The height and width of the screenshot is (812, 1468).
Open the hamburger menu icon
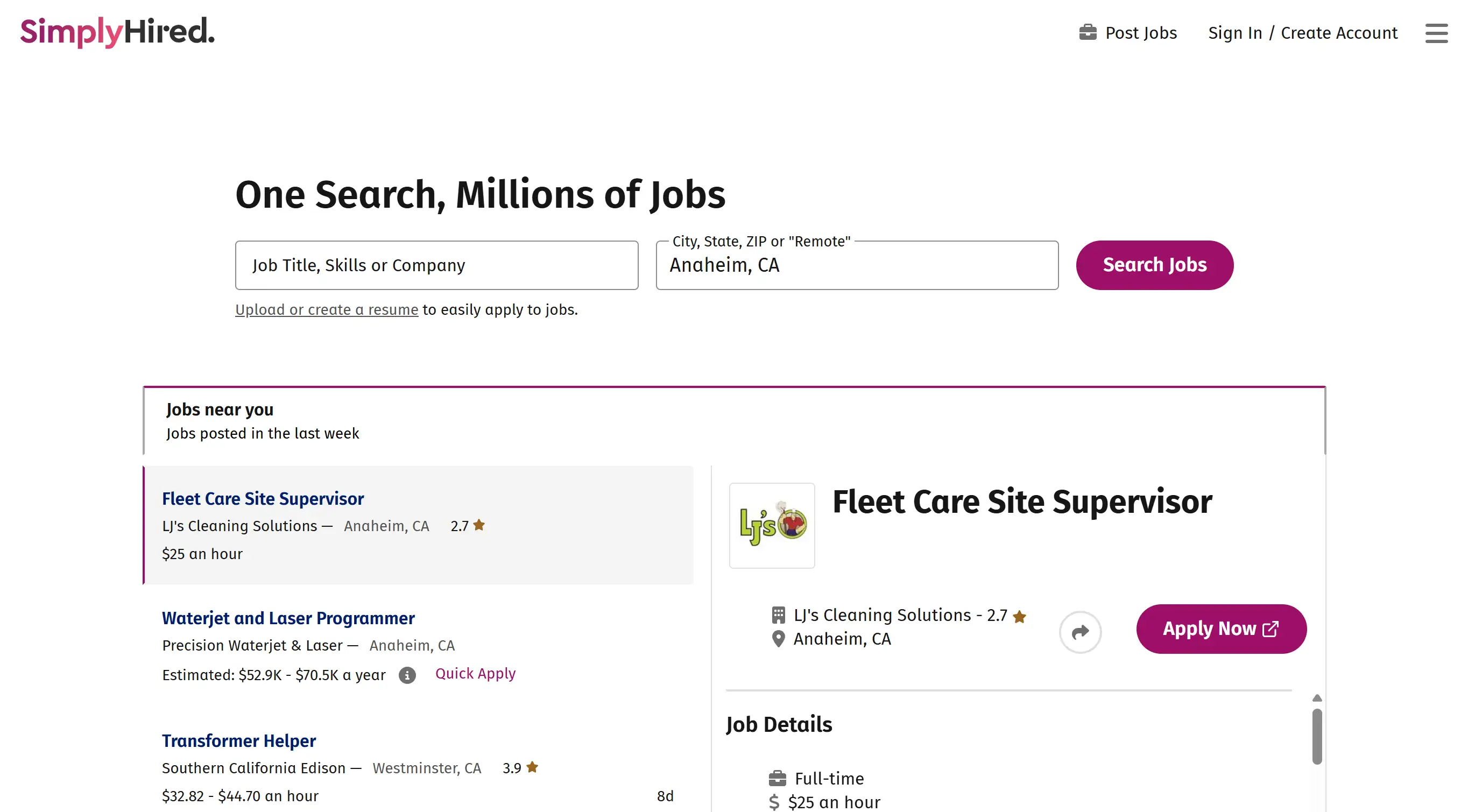1436,33
